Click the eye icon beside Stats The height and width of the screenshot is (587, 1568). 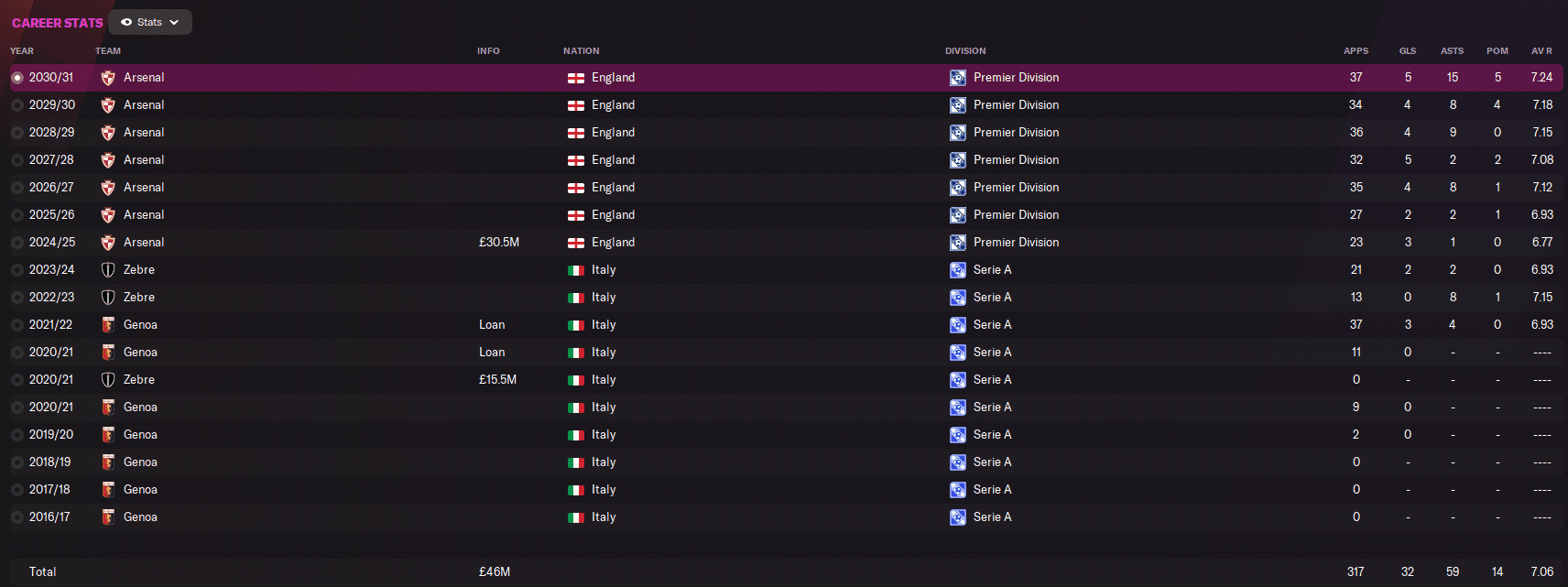[126, 22]
